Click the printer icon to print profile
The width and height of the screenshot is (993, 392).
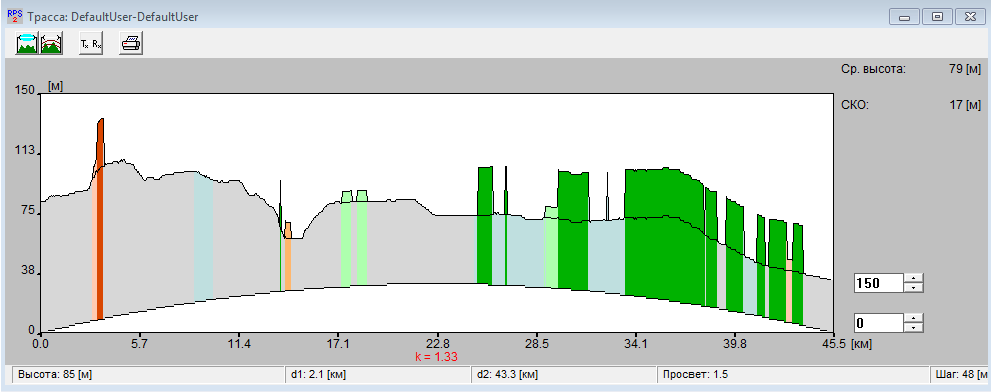point(131,44)
